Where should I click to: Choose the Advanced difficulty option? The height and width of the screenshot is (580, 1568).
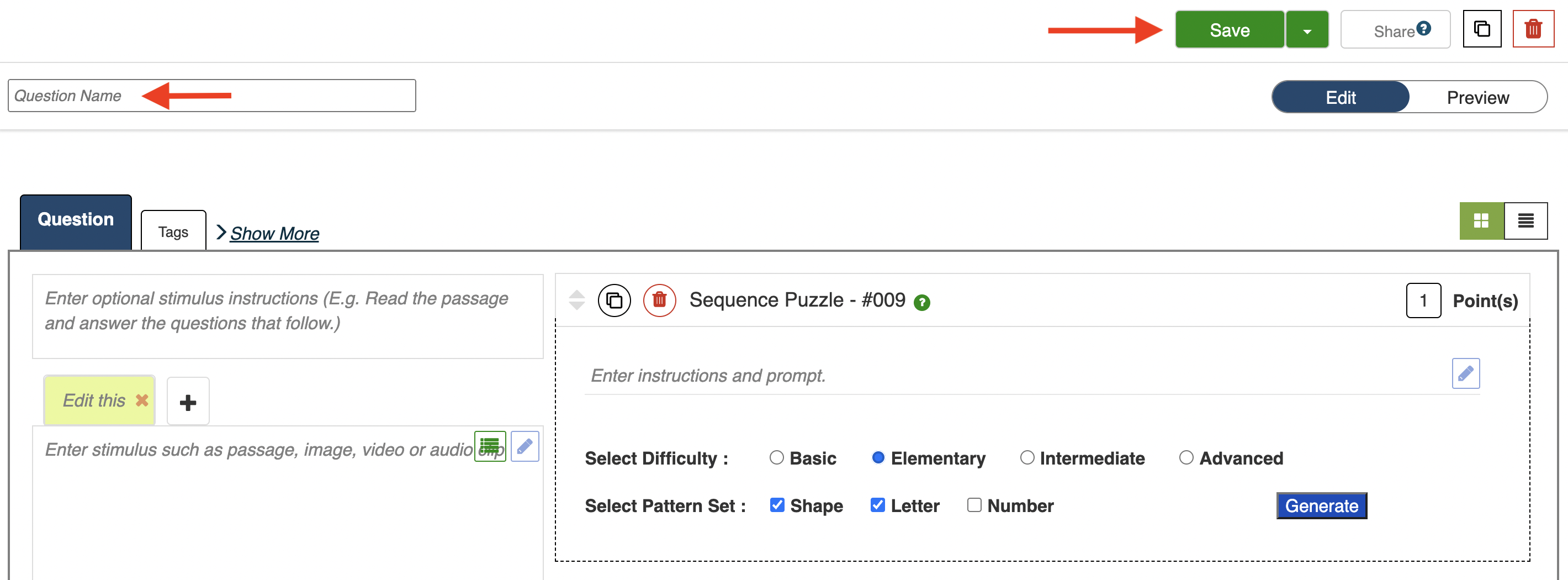[1186, 457]
